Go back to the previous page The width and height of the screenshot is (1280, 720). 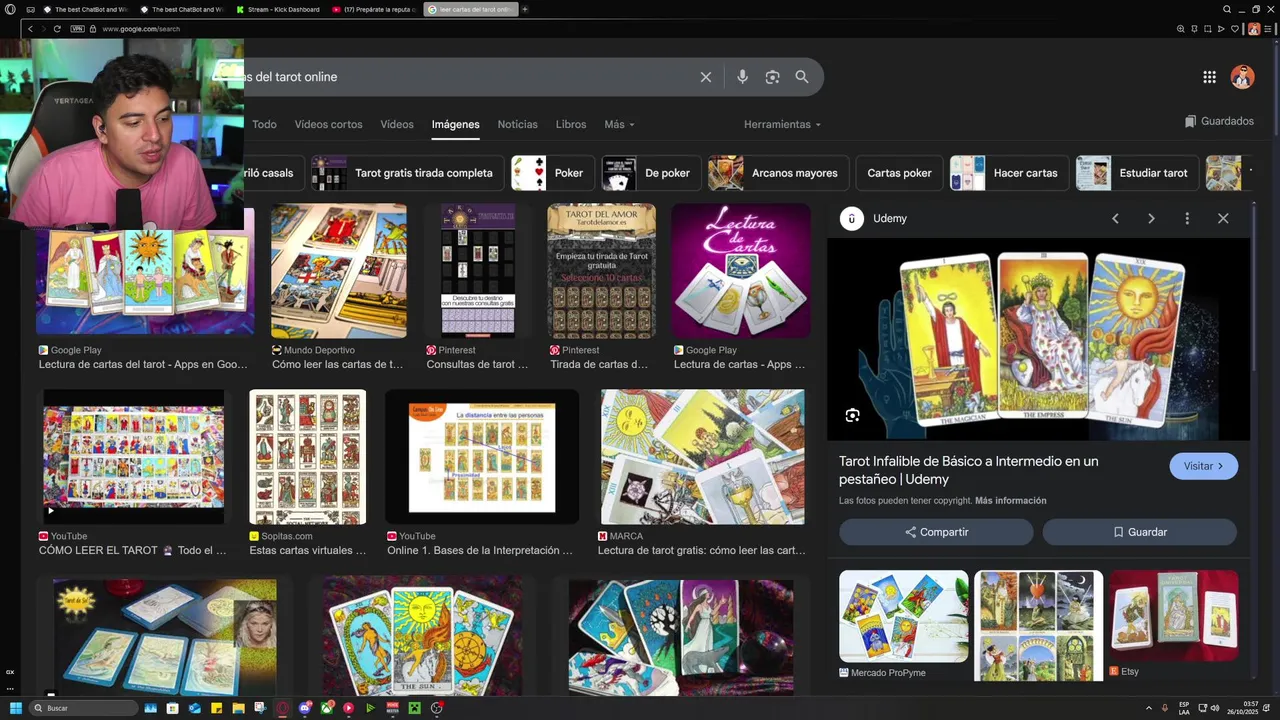tap(31, 29)
